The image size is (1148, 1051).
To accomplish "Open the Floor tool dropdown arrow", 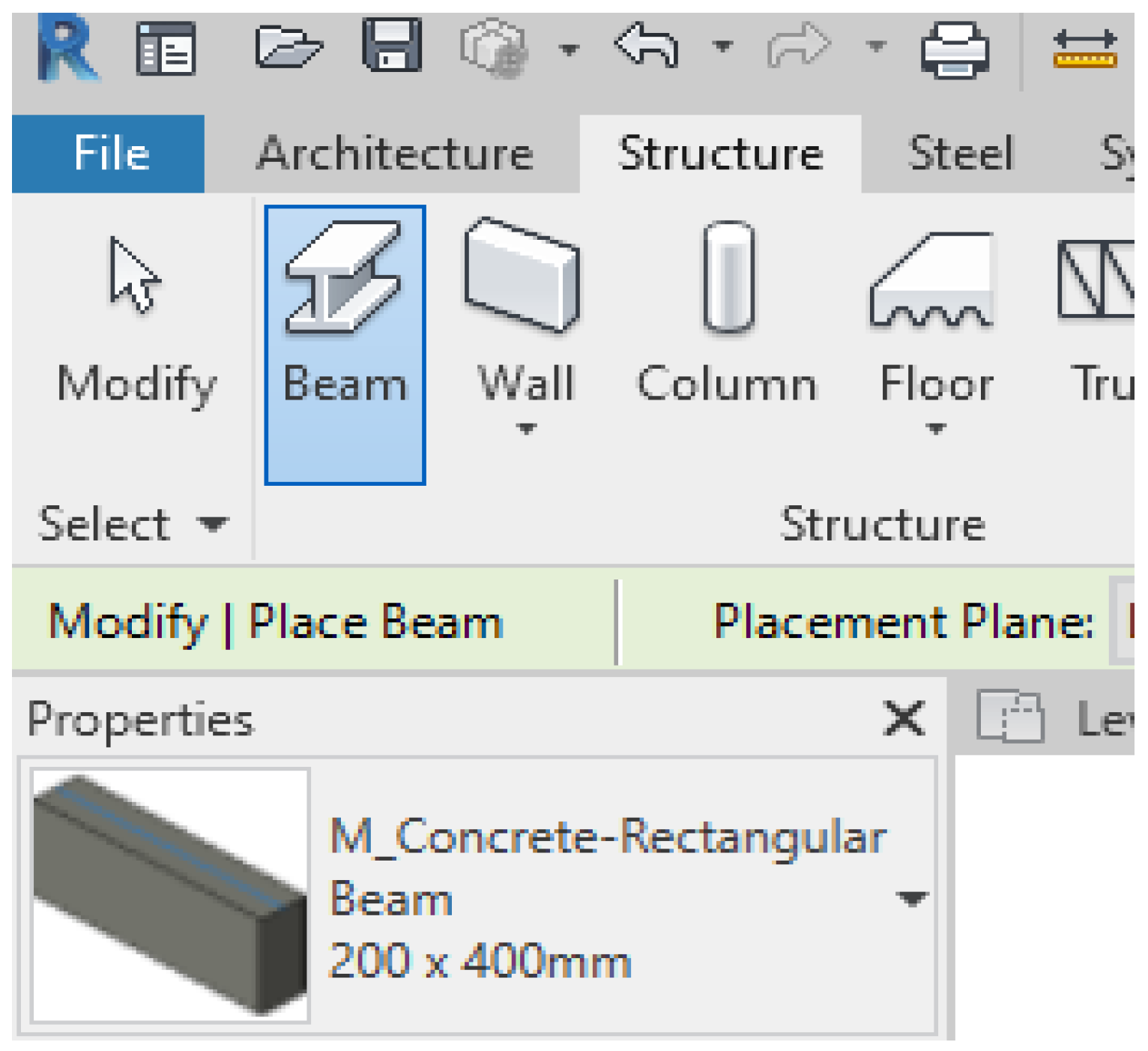I will [x=935, y=429].
